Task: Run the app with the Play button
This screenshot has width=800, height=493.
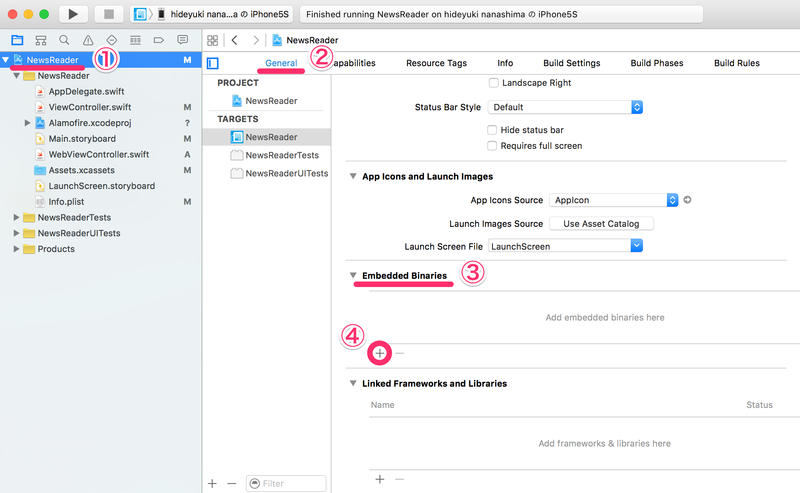Action: (x=73, y=14)
